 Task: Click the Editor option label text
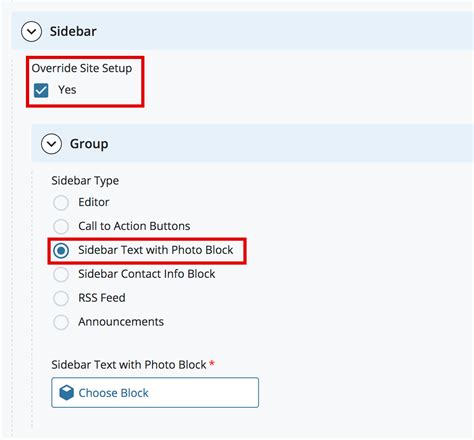pos(94,202)
